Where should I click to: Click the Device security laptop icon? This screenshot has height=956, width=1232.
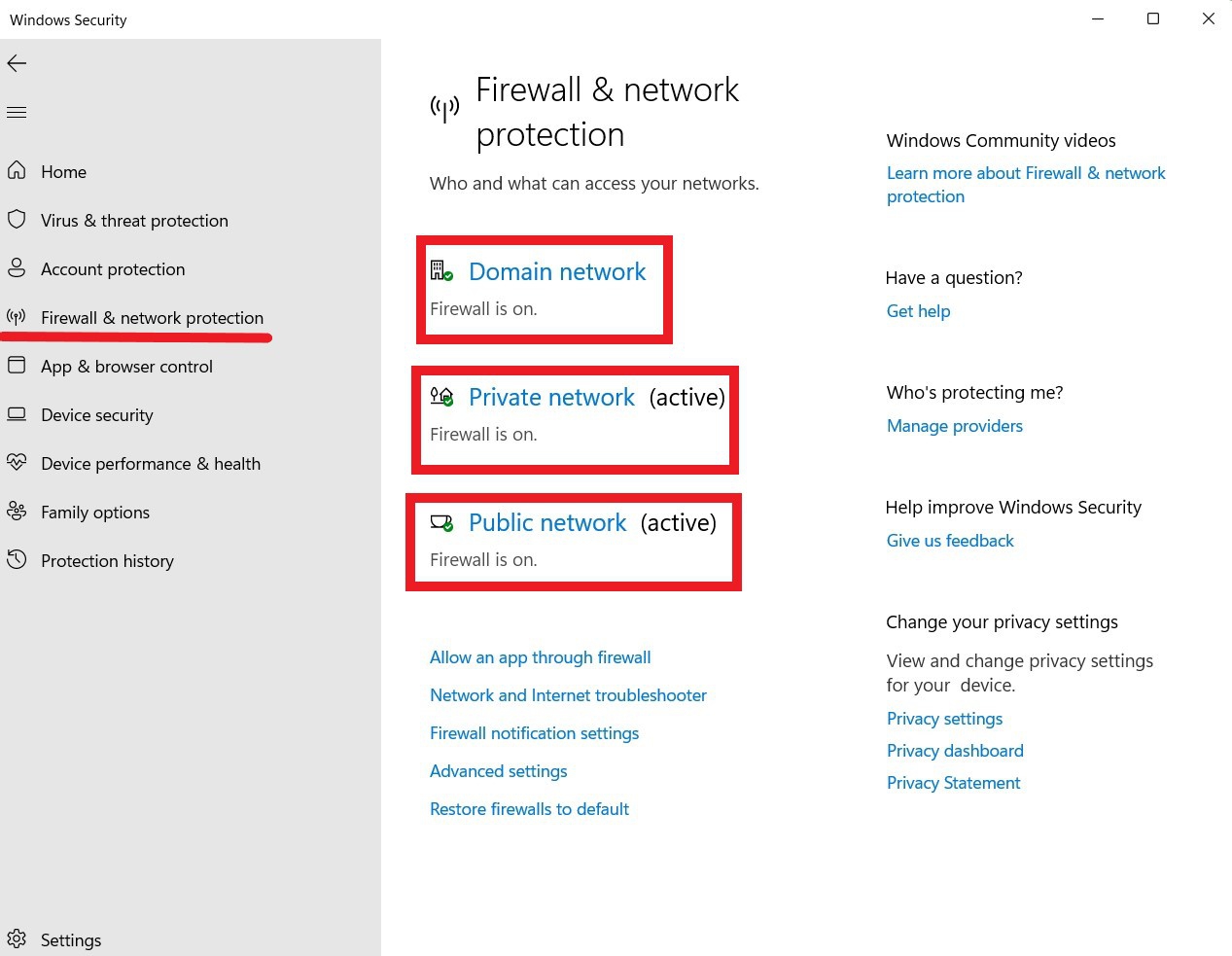[x=17, y=414]
